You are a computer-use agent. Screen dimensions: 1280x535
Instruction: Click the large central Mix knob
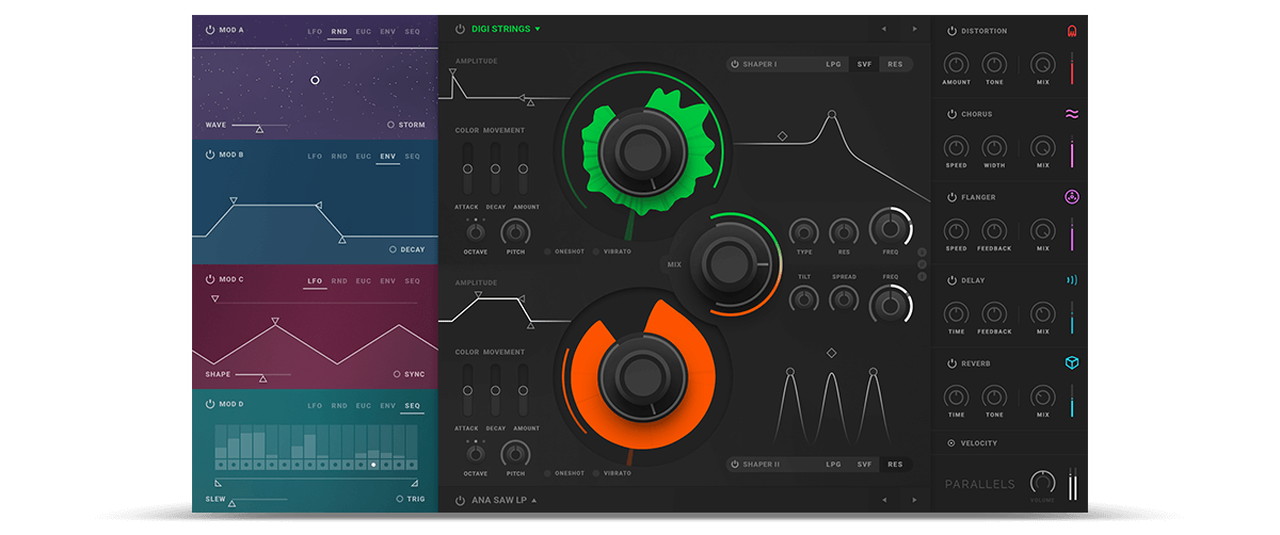tap(729, 263)
